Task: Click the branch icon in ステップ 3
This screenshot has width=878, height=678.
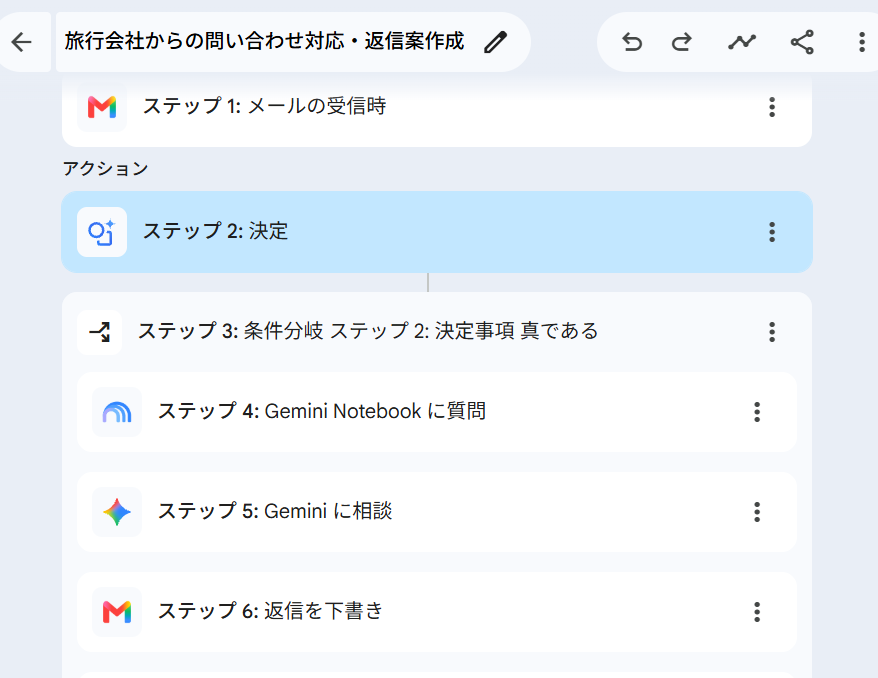Action: (100, 332)
